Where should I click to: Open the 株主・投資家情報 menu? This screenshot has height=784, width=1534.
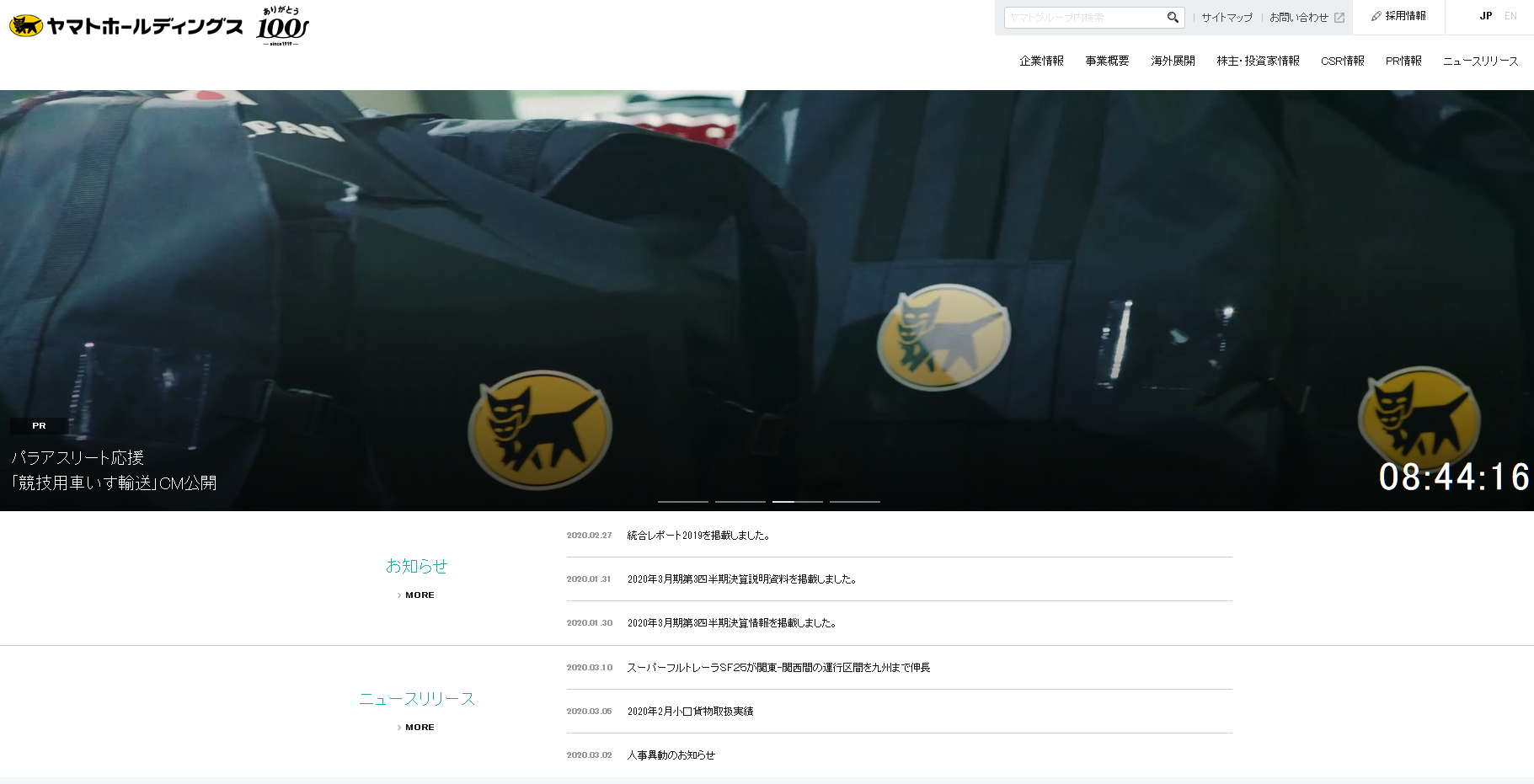click(1258, 60)
